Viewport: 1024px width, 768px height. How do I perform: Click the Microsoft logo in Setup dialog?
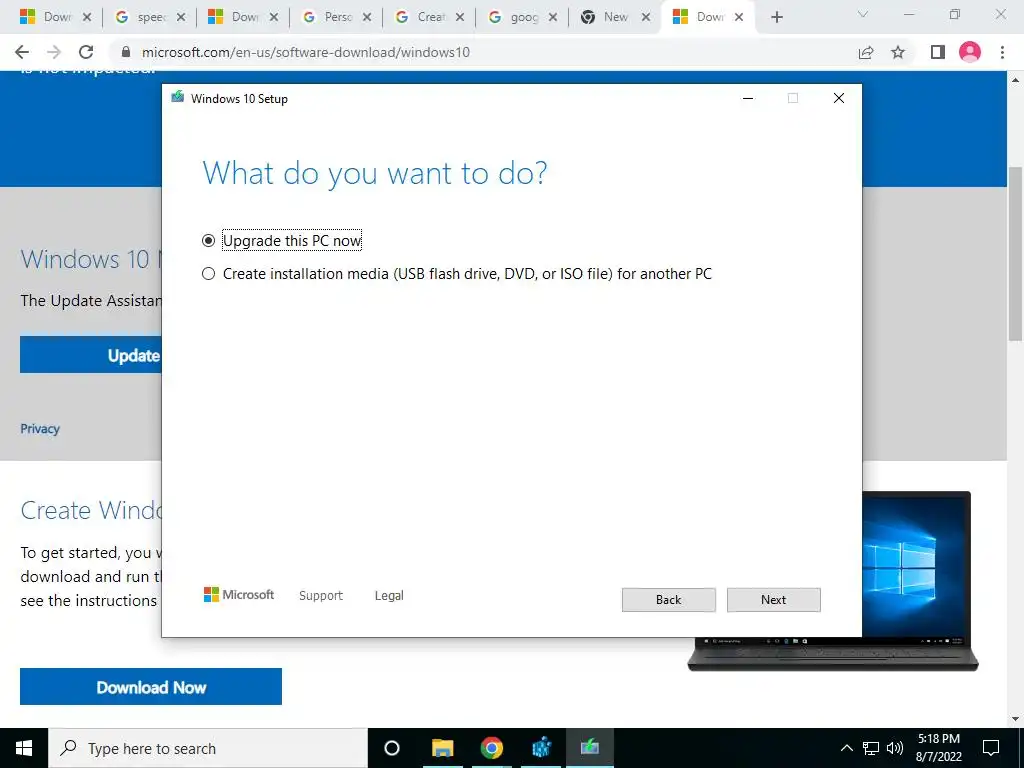pyautogui.click(x=239, y=594)
